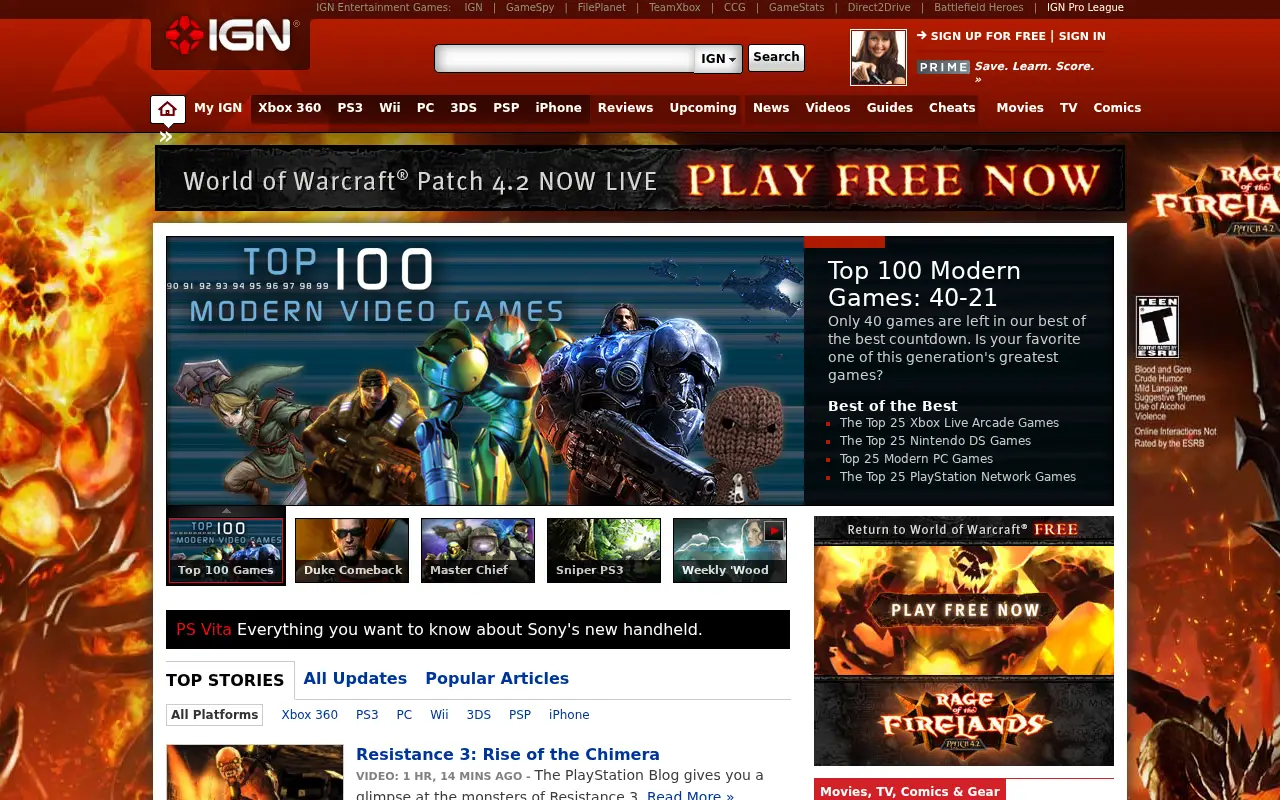Viewport: 1280px width, 800px height.
Task: Open My IGN in the navigation bar
Action: click(218, 108)
